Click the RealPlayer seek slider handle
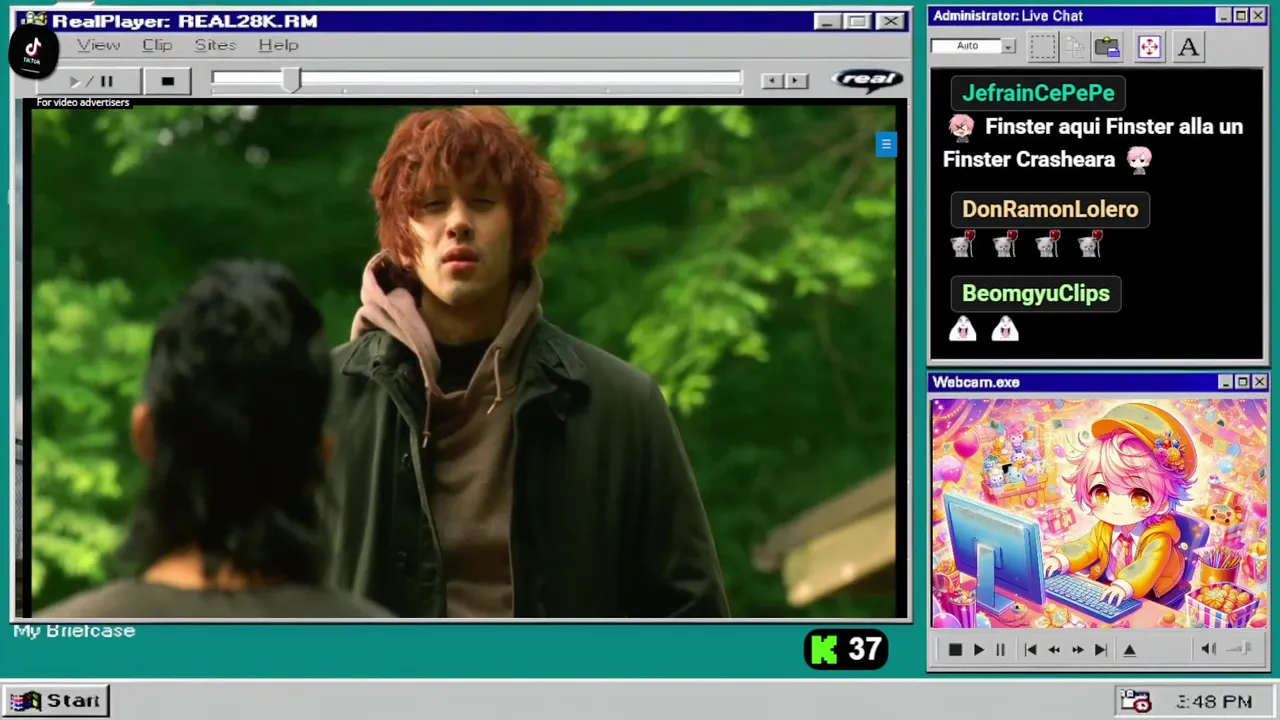Screen dimensions: 1280x720 pyautogui.click(x=290, y=80)
